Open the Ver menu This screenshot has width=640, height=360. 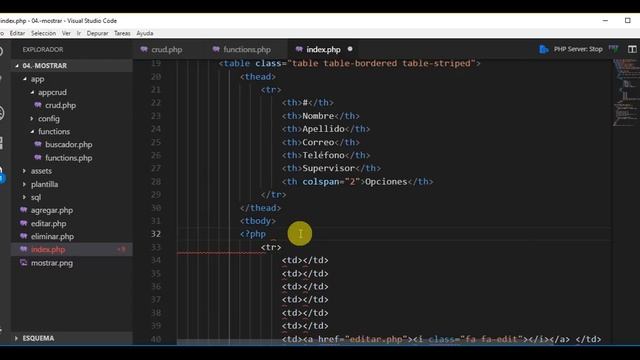click(66, 33)
